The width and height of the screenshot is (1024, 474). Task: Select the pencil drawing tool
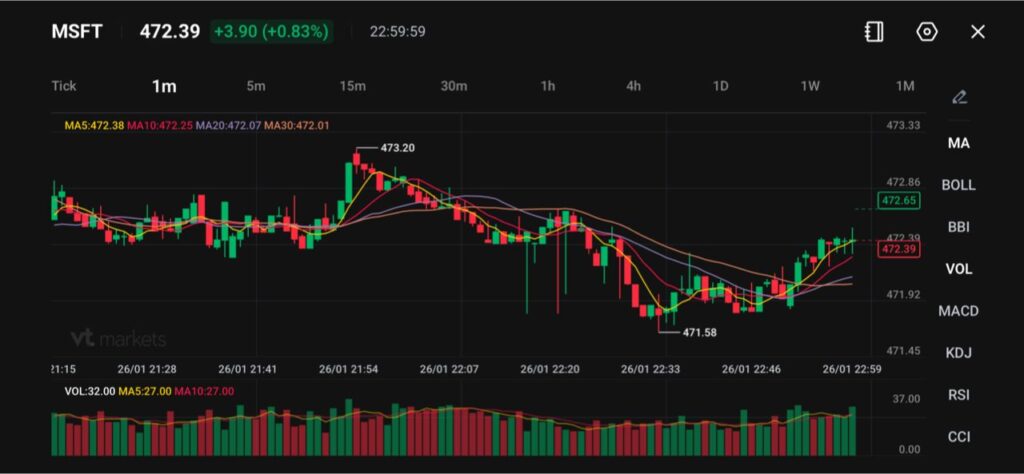click(959, 97)
